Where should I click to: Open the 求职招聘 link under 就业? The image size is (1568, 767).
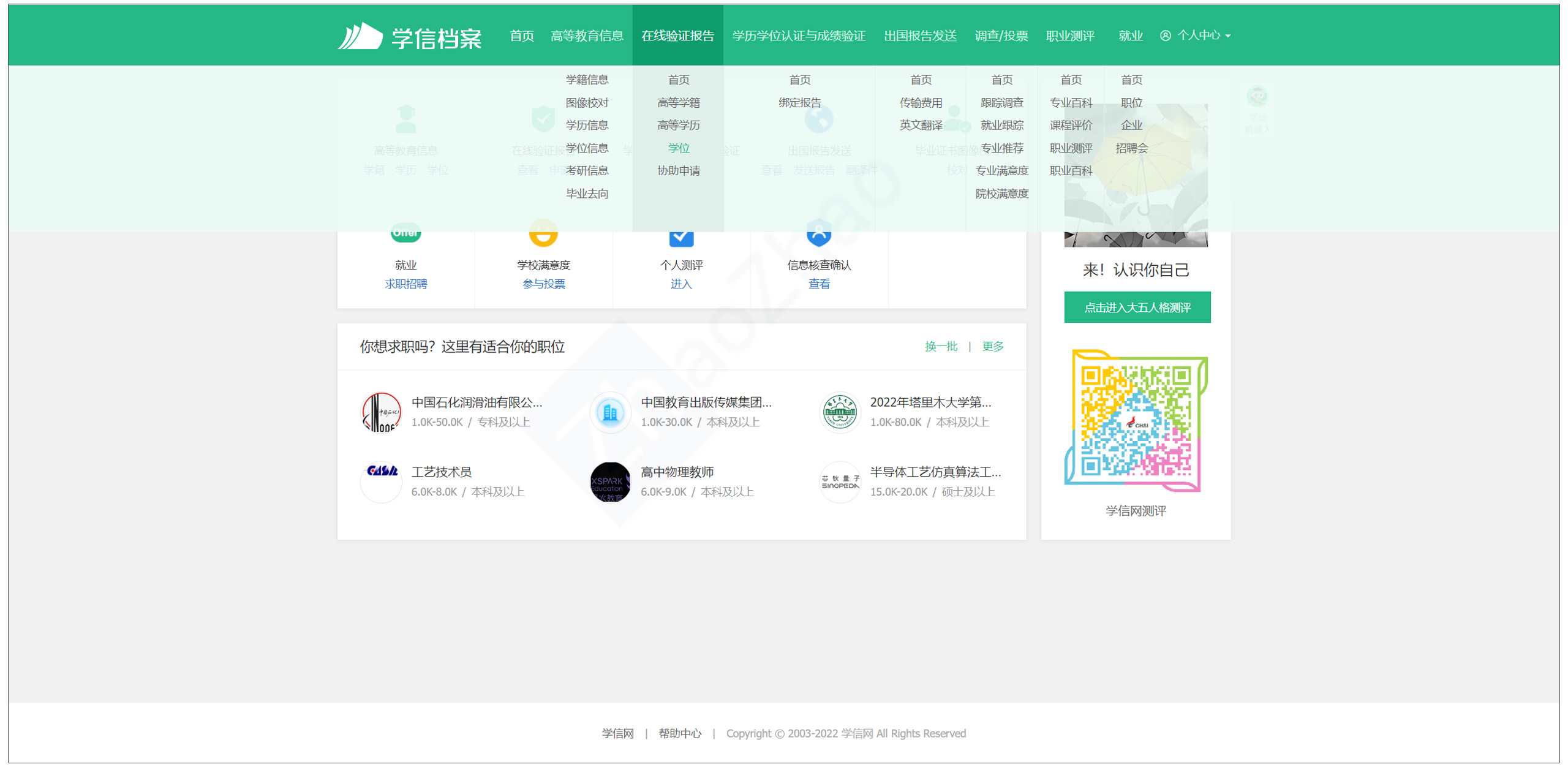[405, 284]
